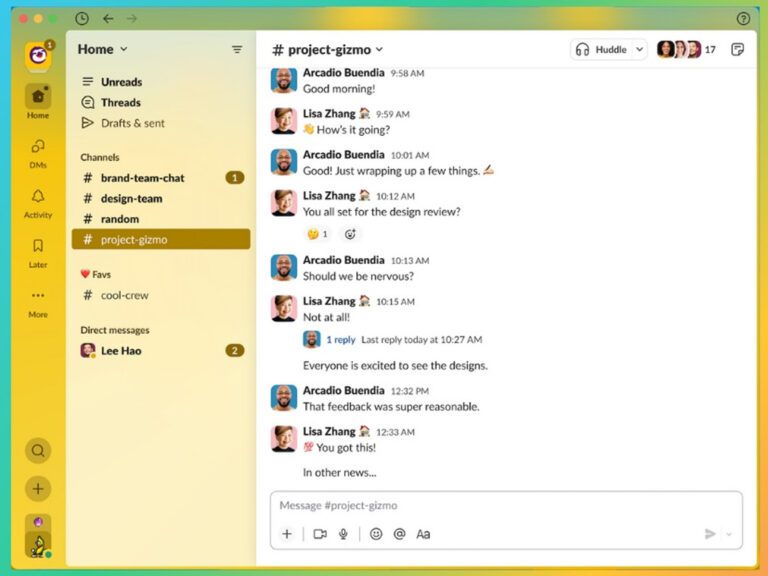This screenshot has width=768, height=576.
Task: Record audio clip with microphone icon
Action: pyautogui.click(x=343, y=534)
